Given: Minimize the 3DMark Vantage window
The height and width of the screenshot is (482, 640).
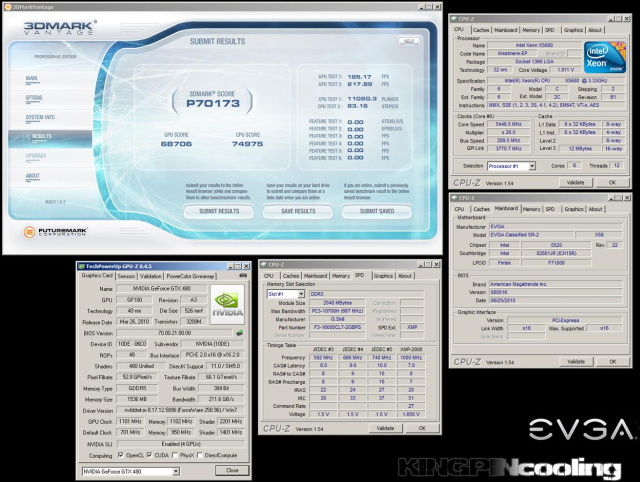Looking at the screenshot, I should [421, 7].
